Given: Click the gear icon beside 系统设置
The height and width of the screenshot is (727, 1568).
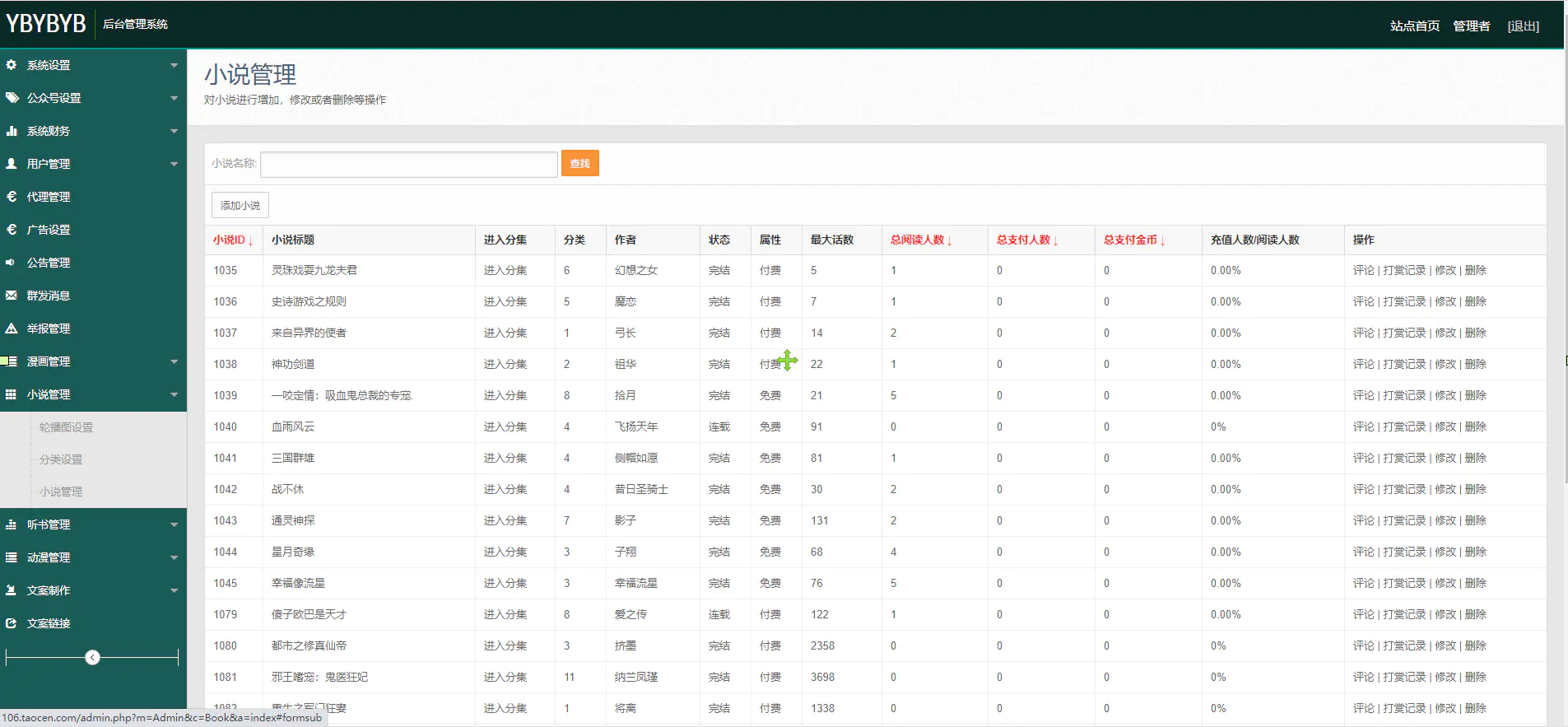Looking at the screenshot, I should coord(12,65).
